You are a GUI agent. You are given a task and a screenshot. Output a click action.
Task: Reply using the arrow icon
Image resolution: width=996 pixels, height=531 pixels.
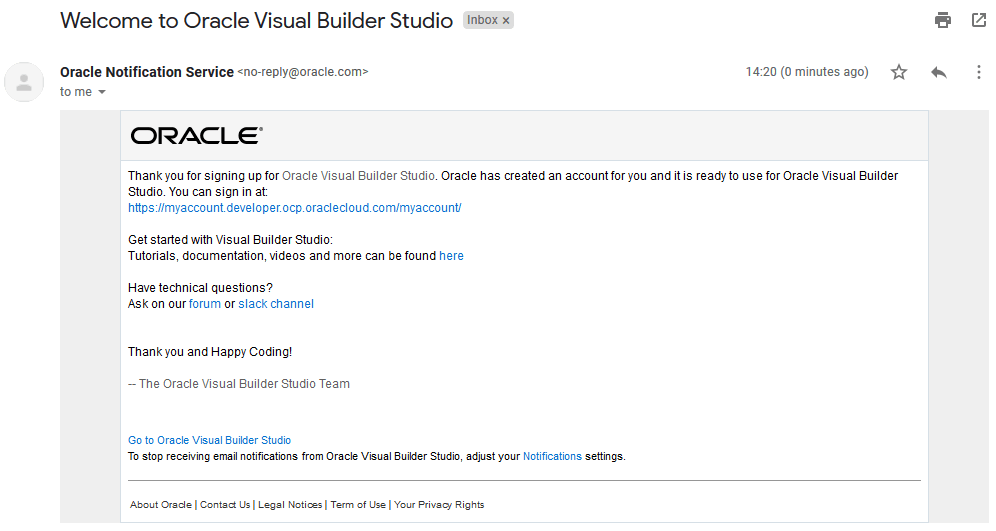click(x=939, y=72)
